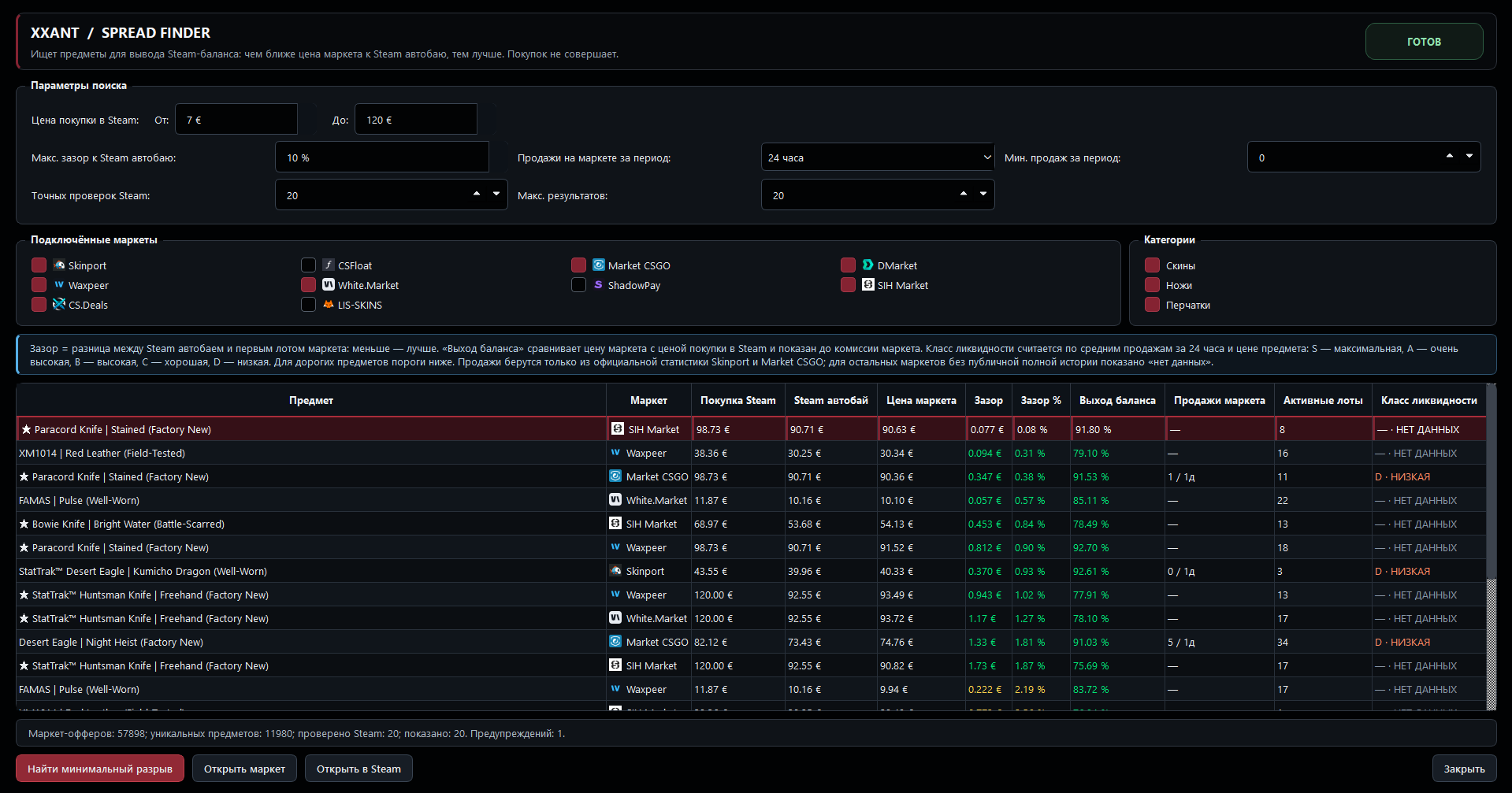This screenshot has width=1512, height=793.
Task: Click the max gap field showing 10 %
Action: [382, 157]
